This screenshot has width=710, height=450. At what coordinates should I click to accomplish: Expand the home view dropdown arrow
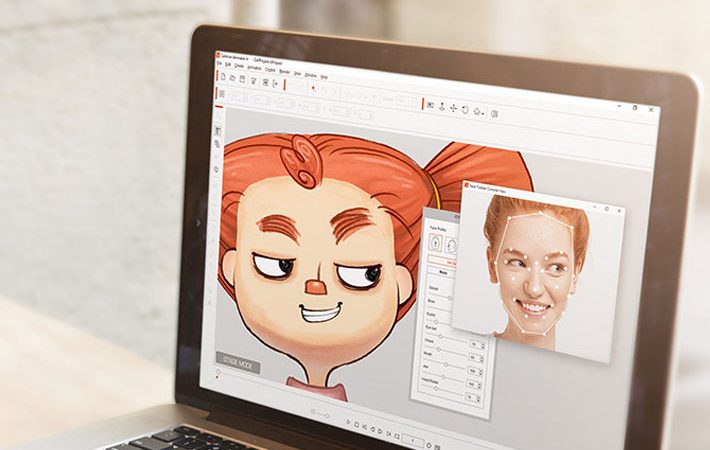click(483, 114)
